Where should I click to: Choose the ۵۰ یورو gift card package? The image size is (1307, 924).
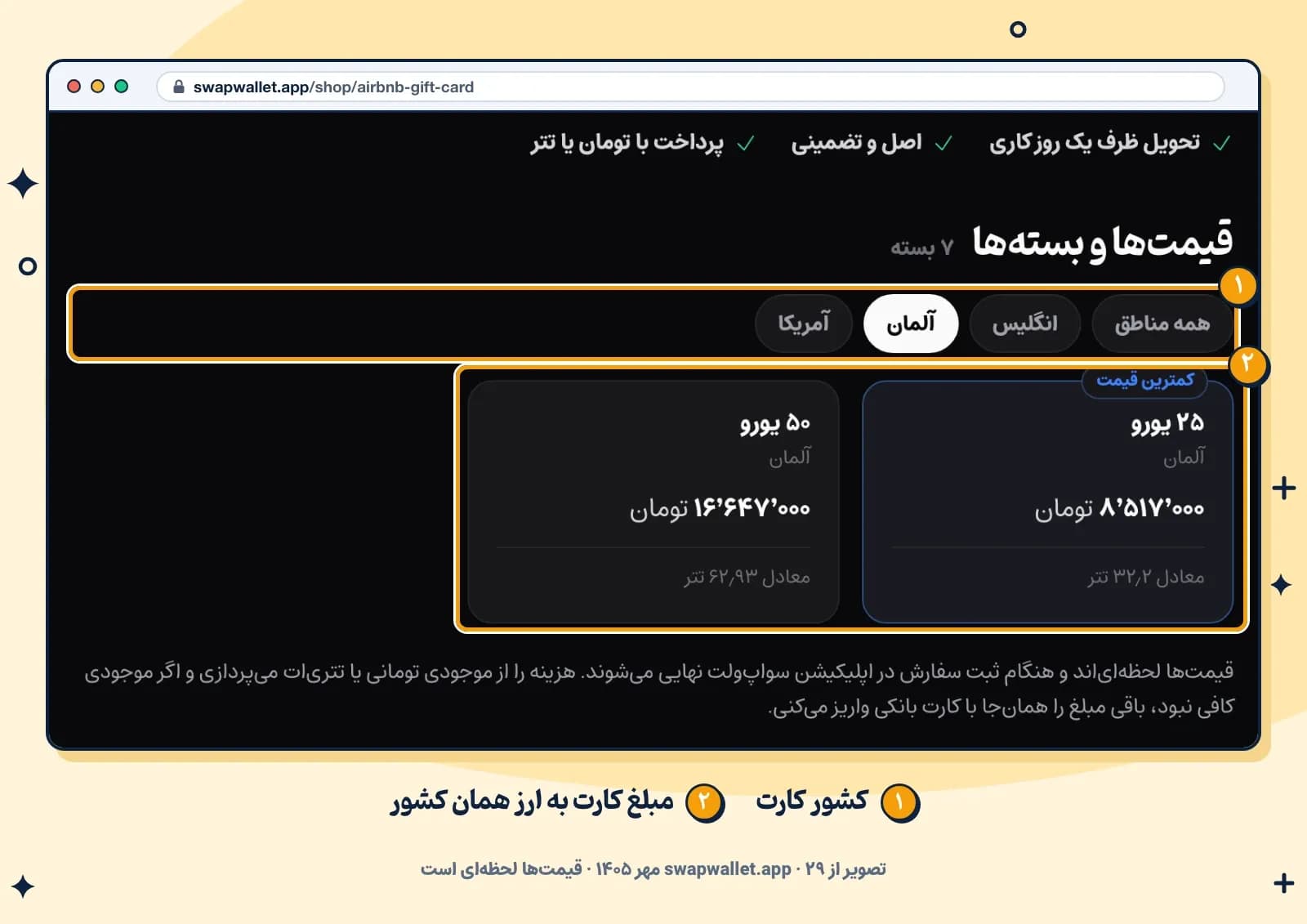(653, 502)
